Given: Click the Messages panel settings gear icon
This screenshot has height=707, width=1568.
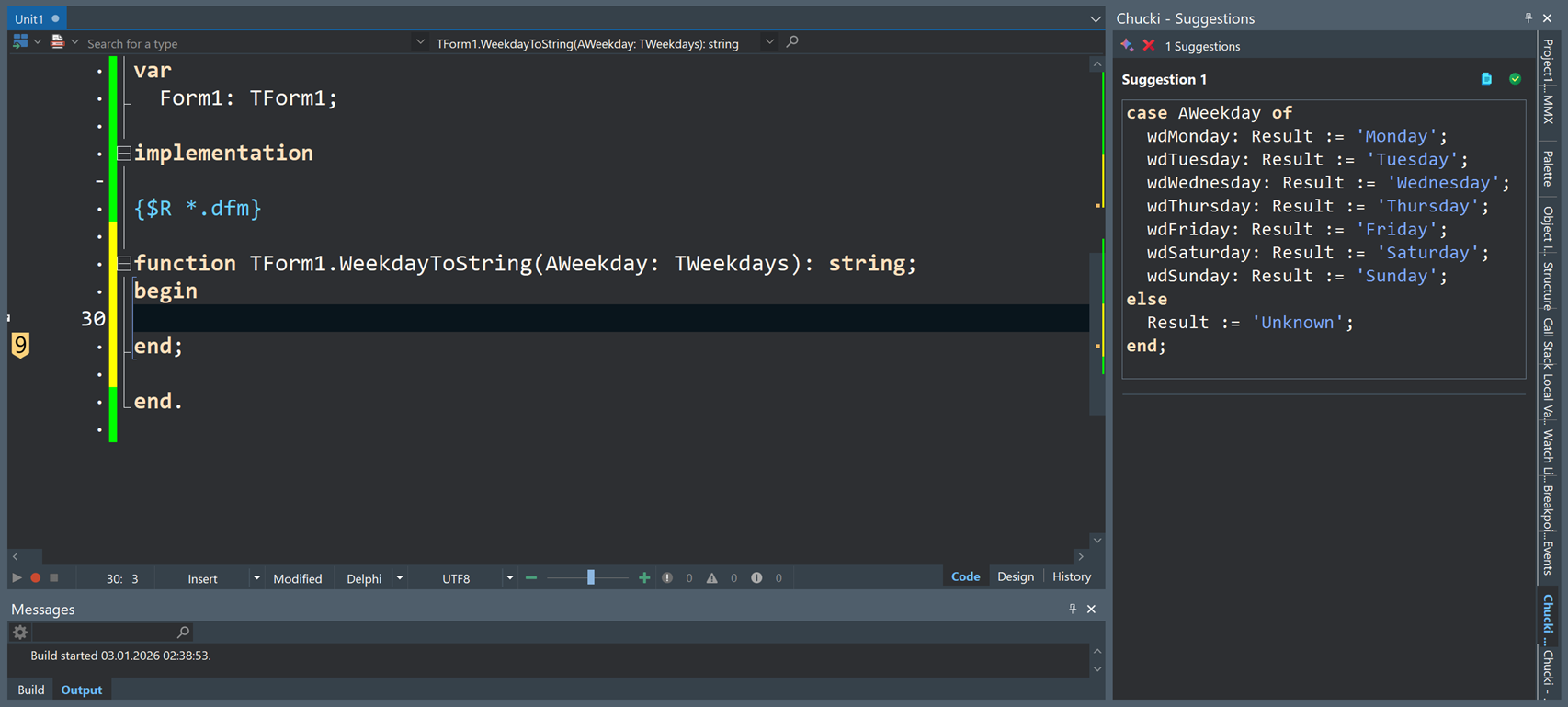Looking at the screenshot, I should [19, 633].
